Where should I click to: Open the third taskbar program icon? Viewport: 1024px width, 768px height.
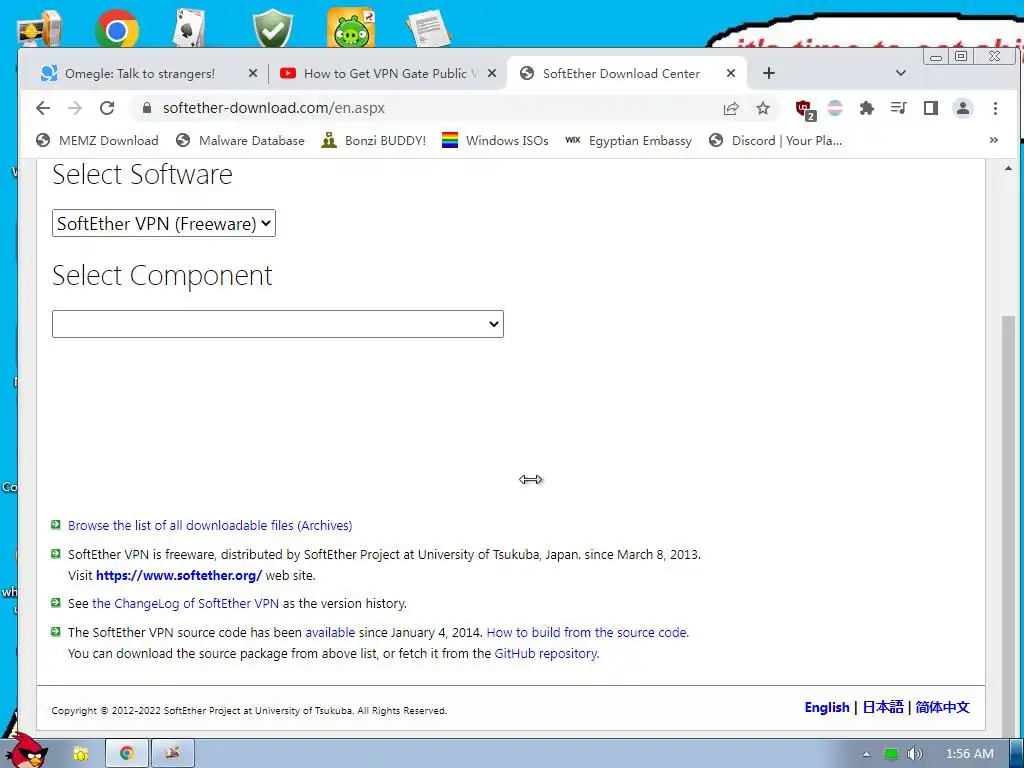click(172, 754)
